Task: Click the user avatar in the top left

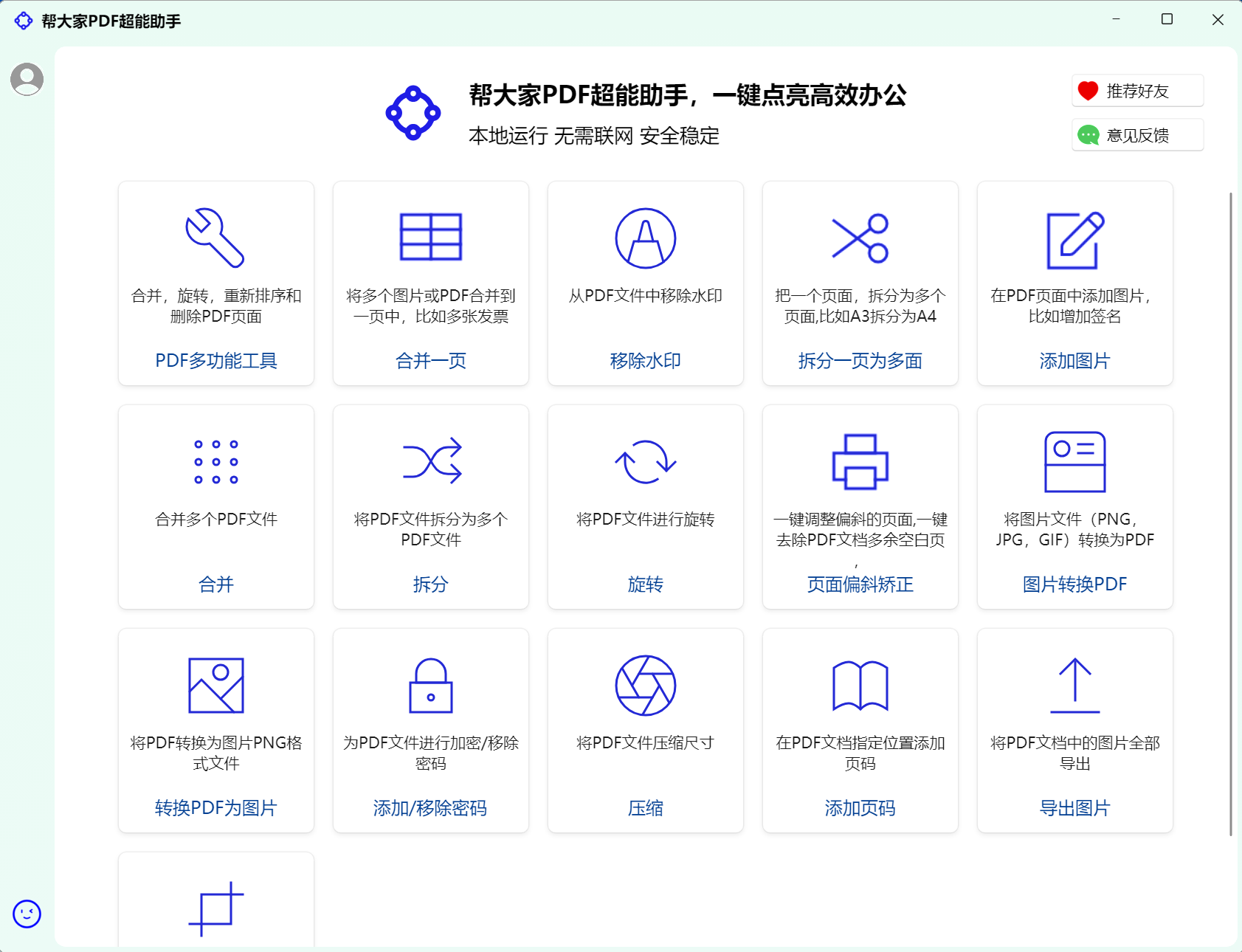Action: point(27,77)
